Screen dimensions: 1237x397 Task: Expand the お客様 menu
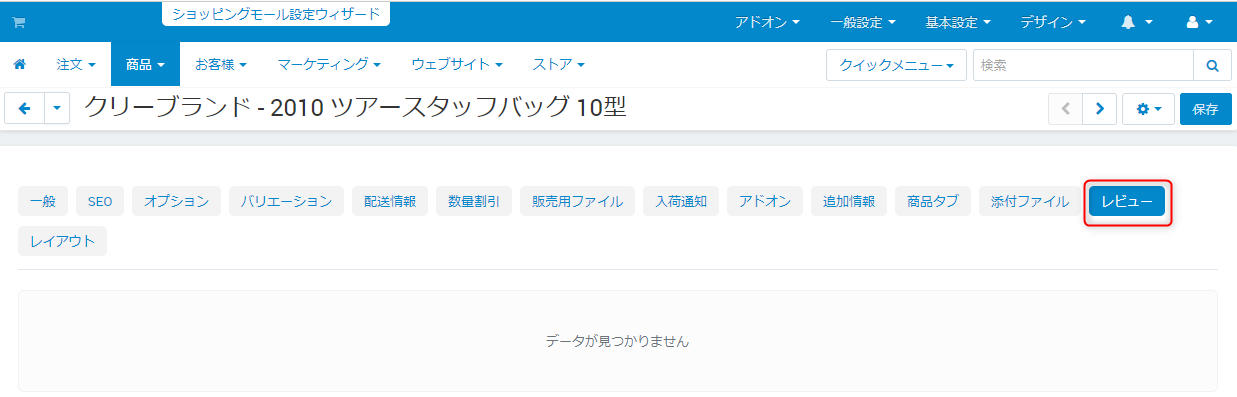220,64
